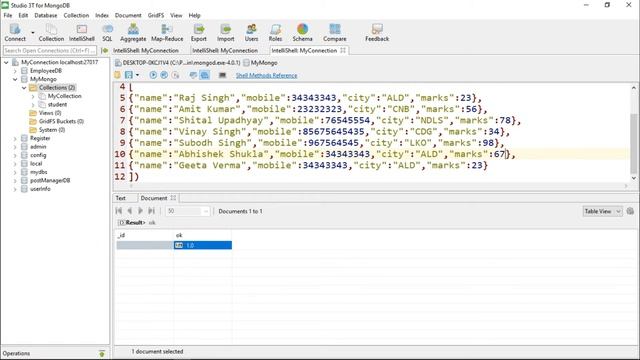This screenshot has width=640, height=360.
Task: Select the Views (0) folder
Action: pyautogui.click(x=50, y=113)
